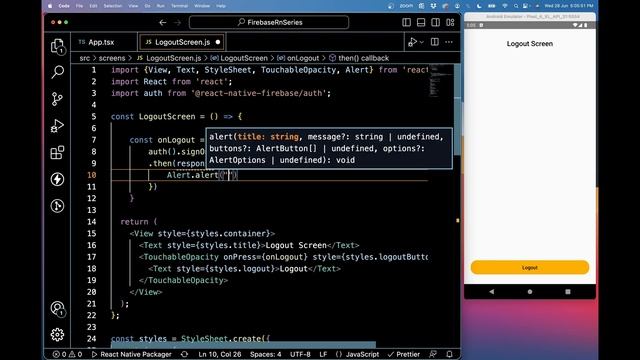
Task: Click 'Alert.alert' on line 10
Action: pyautogui.click(x=192, y=175)
